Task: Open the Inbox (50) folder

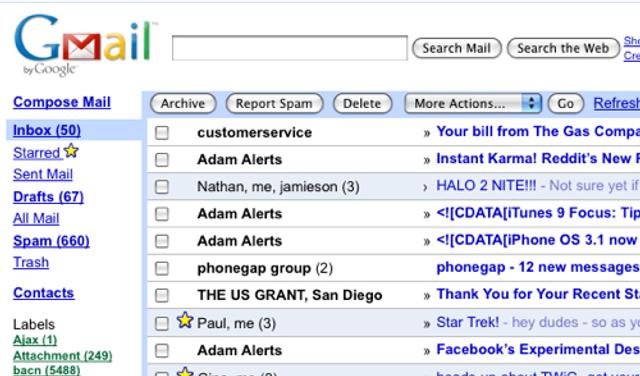Action: (47, 130)
